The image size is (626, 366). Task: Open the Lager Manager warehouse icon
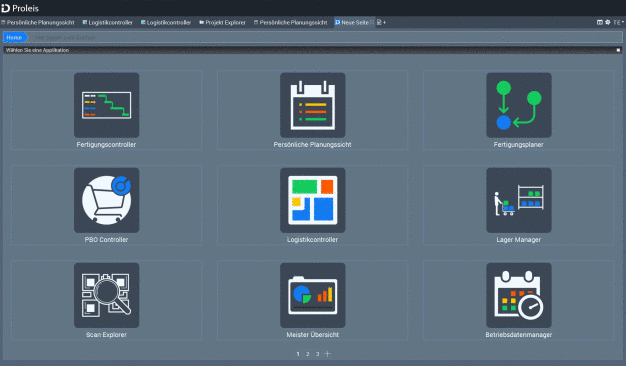(x=519, y=200)
